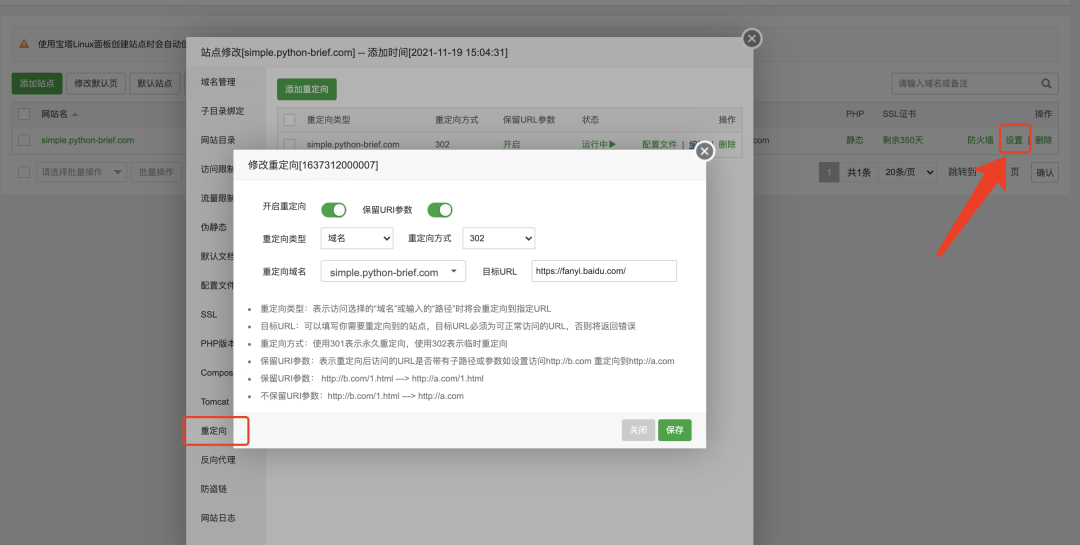Viewport: 1080px width, 545px height.
Task: Click the green 保存 button
Action: 674,430
